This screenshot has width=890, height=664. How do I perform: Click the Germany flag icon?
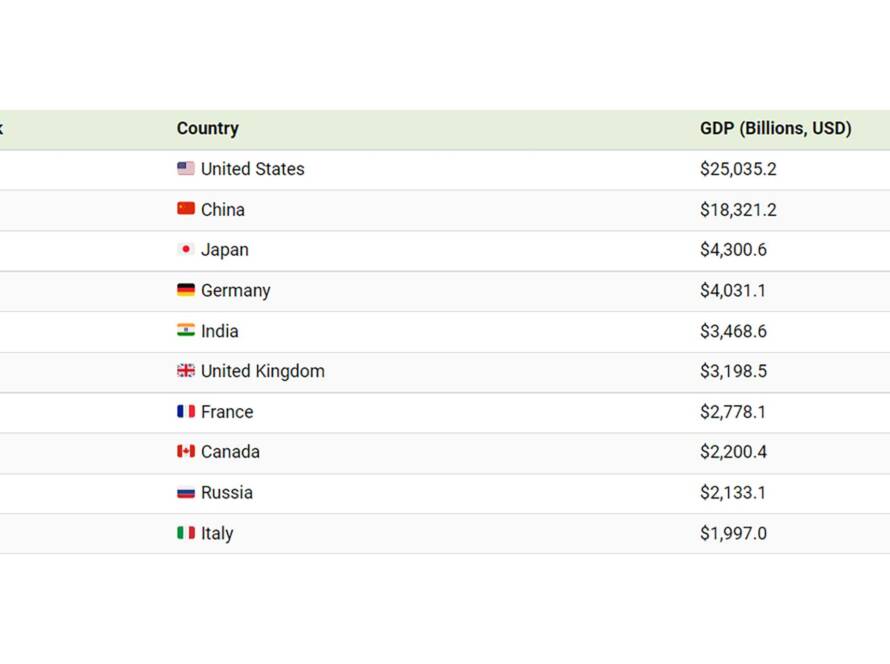(186, 290)
